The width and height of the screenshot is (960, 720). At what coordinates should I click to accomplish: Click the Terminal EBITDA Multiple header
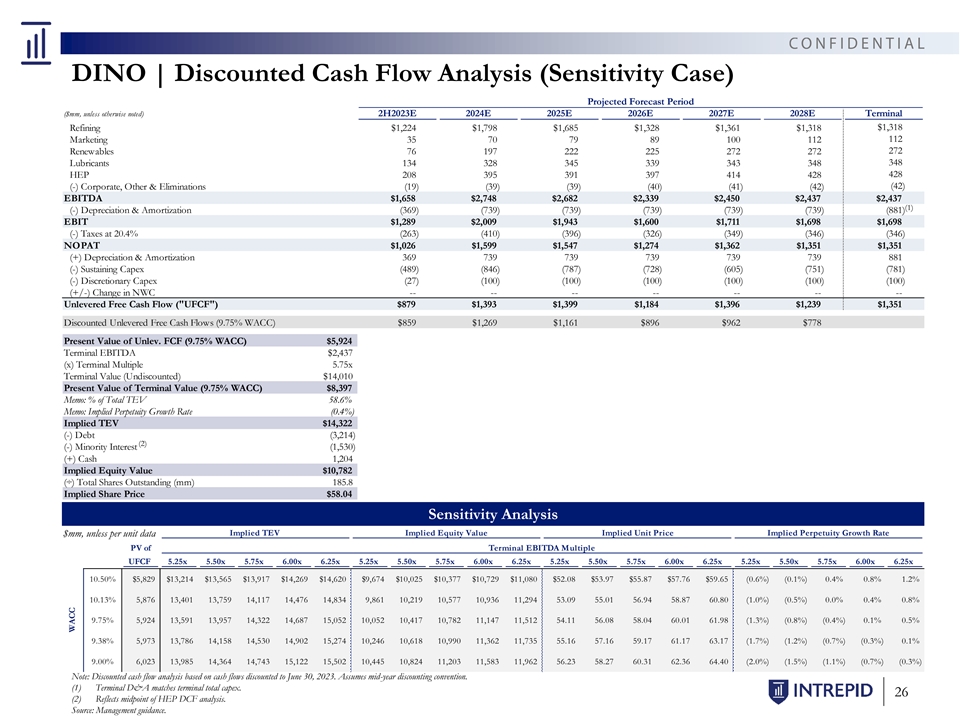click(541, 548)
